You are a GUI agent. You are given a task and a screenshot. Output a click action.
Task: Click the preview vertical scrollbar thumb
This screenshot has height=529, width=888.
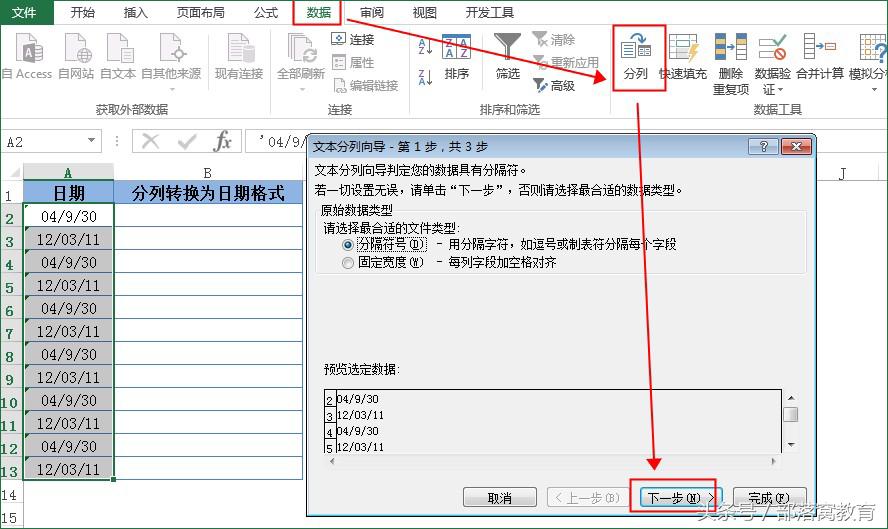[791, 415]
